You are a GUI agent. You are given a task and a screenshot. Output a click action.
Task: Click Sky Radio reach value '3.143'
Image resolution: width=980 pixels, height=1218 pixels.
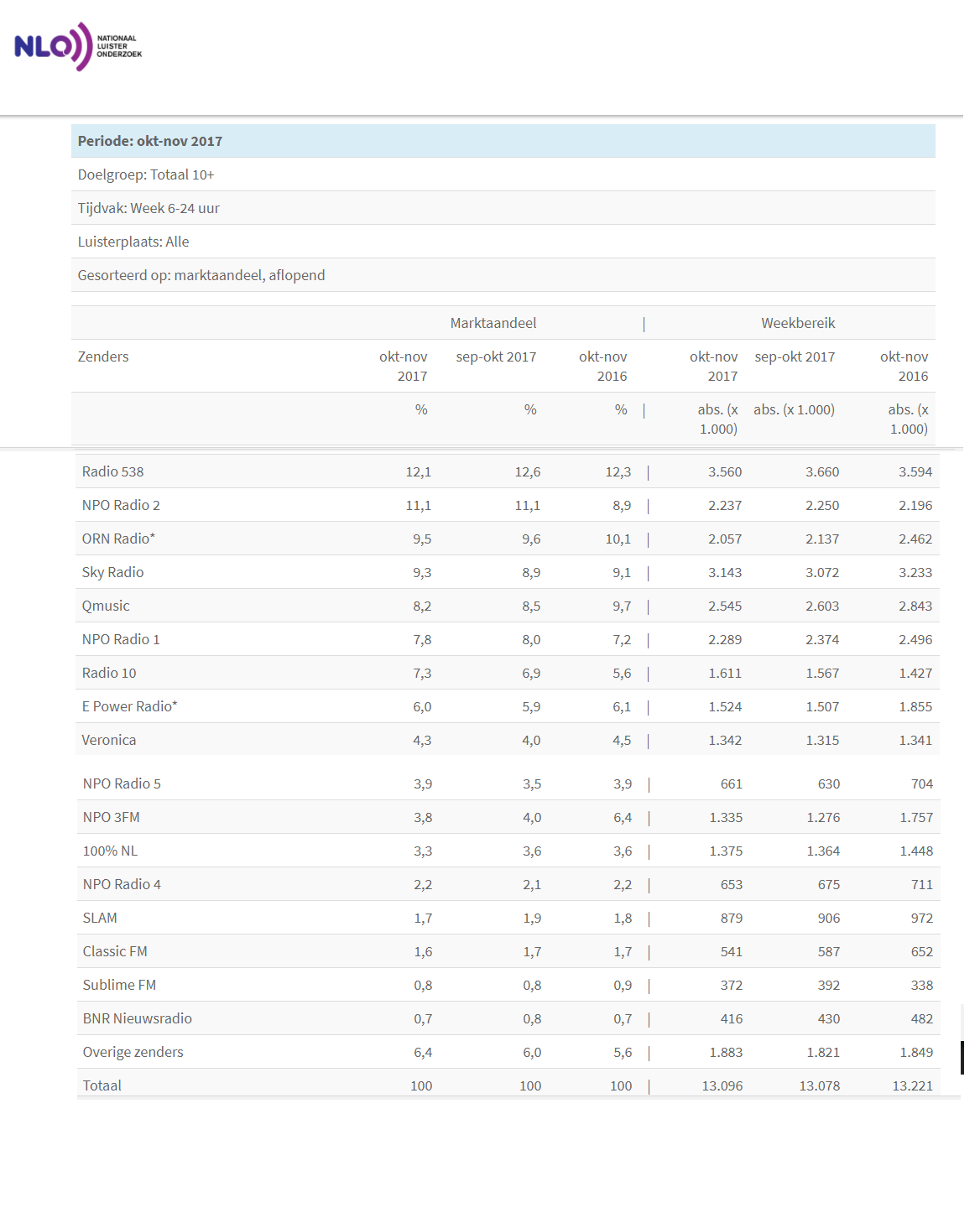click(725, 572)
